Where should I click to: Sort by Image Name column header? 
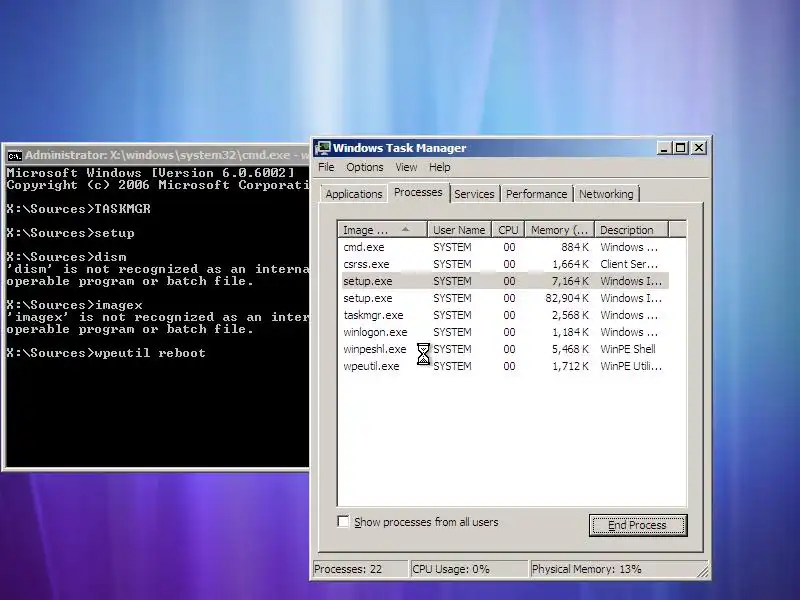point(382,230)
